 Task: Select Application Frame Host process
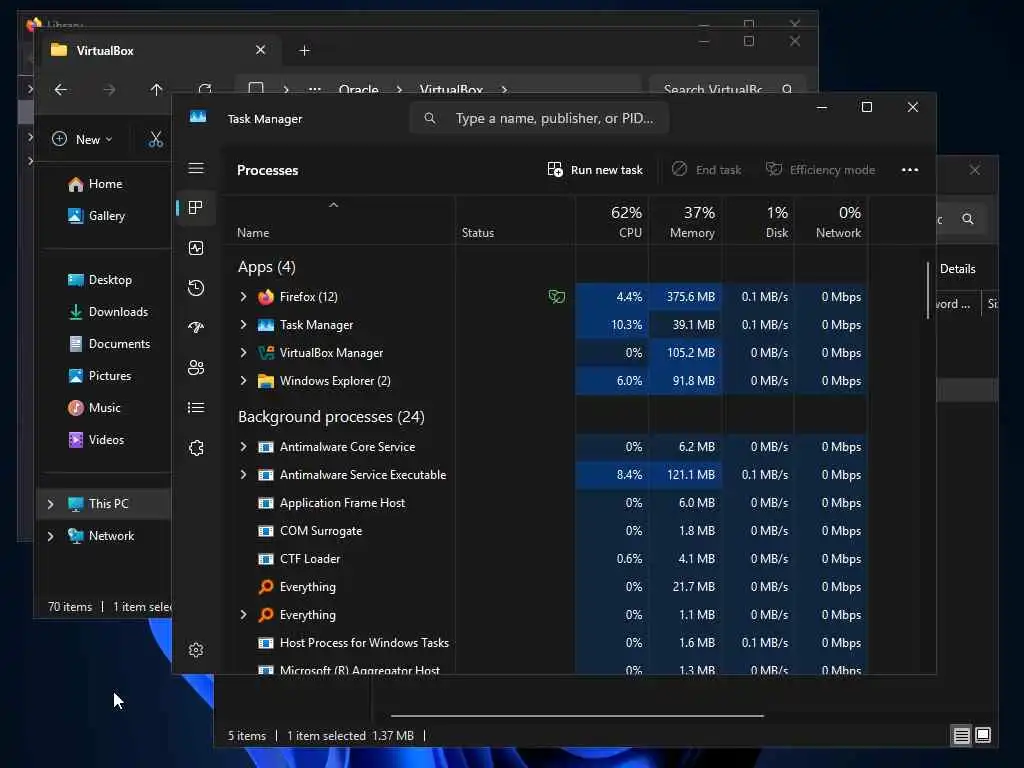(342, 503)
